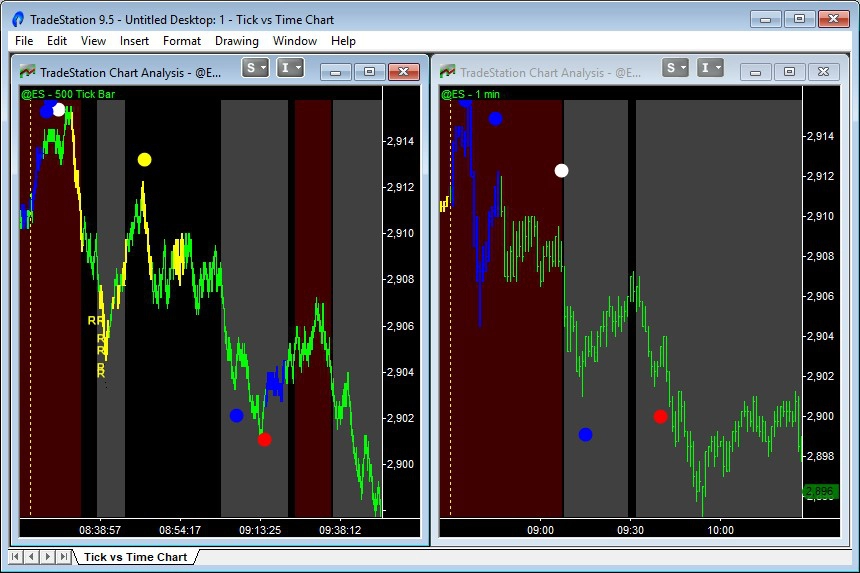The height and width of the screenshot is (573, 860).
Task: Close the 1 min chart window
Action: click(823, 72)
